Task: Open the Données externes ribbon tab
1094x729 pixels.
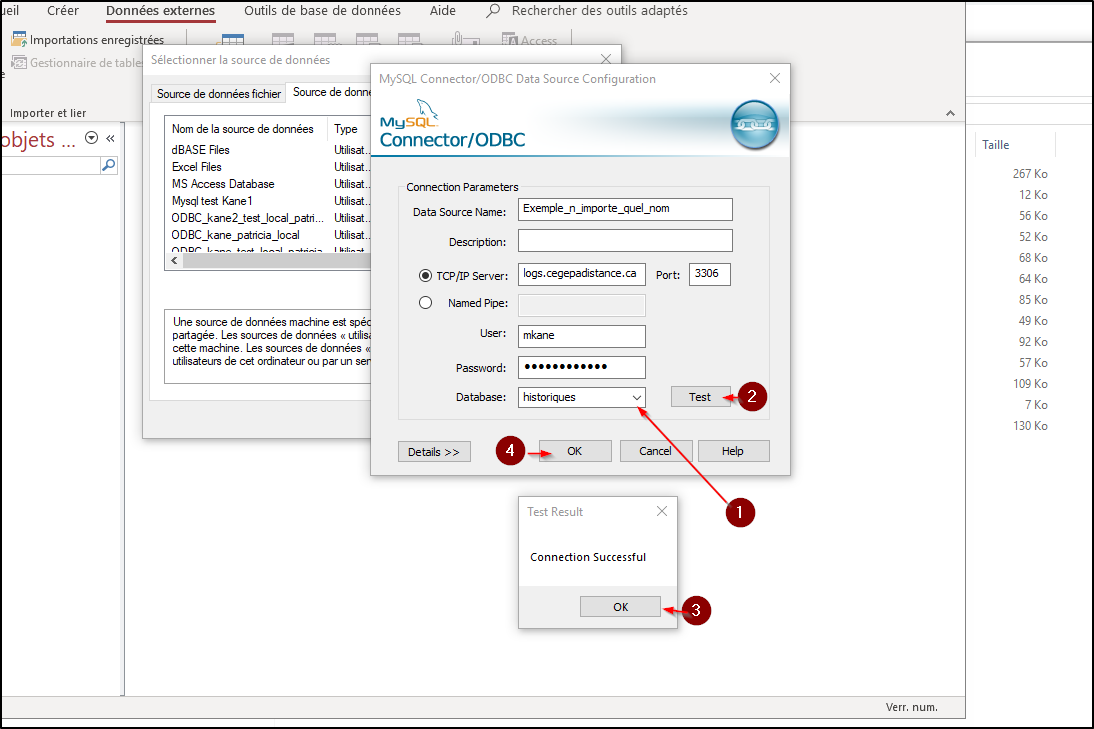Action: tap(160, 11)
